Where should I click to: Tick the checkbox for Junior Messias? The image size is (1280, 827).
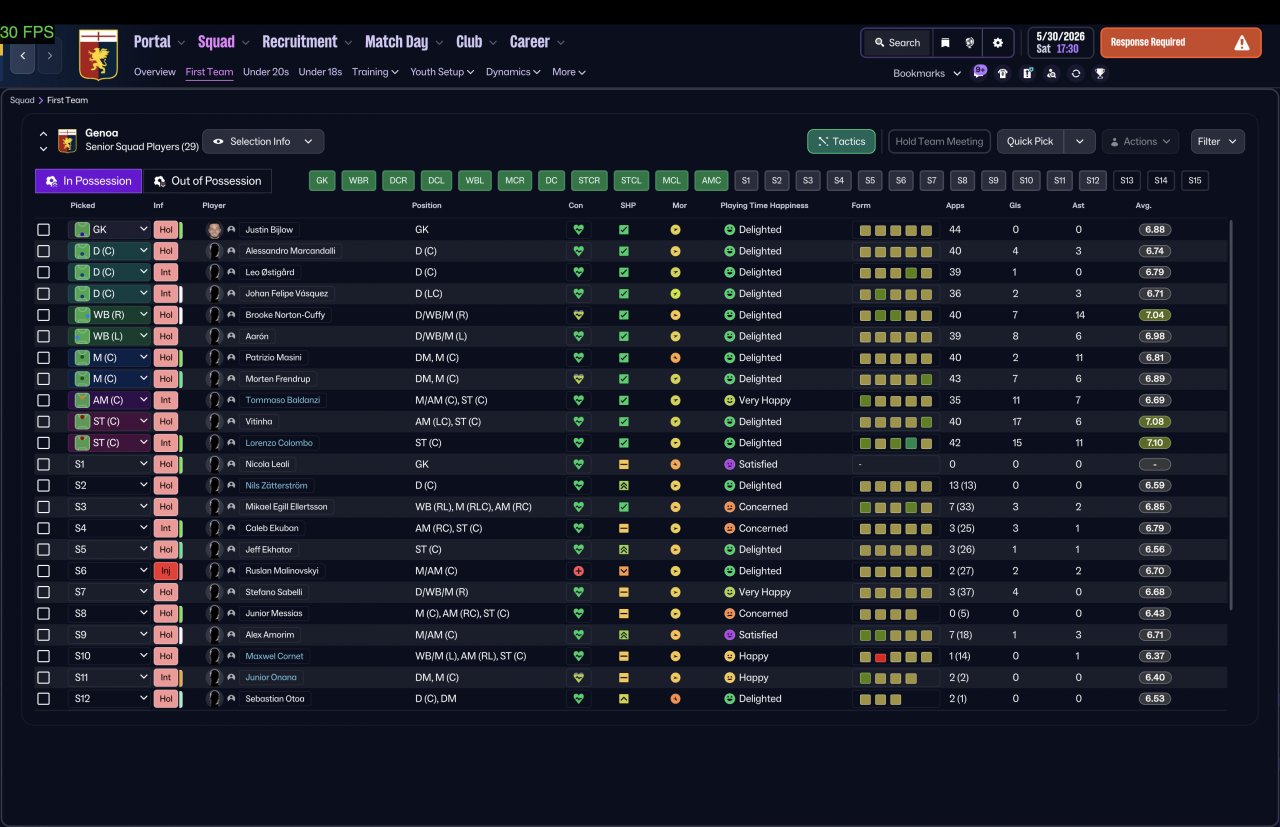coord(43,613)
